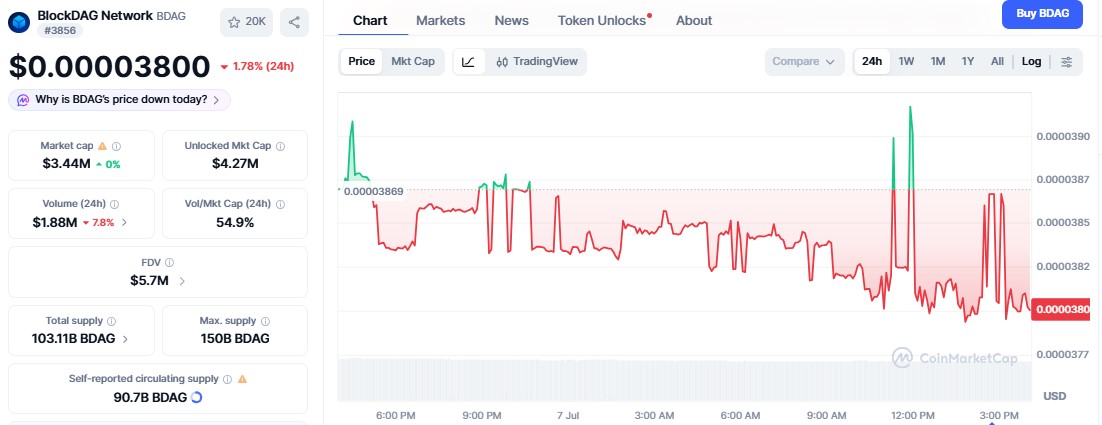The width and height of the screenshot is (1102, 425).
Task: Click the 90.7B BDAG circulating supply value
Action: coord(150,397)
